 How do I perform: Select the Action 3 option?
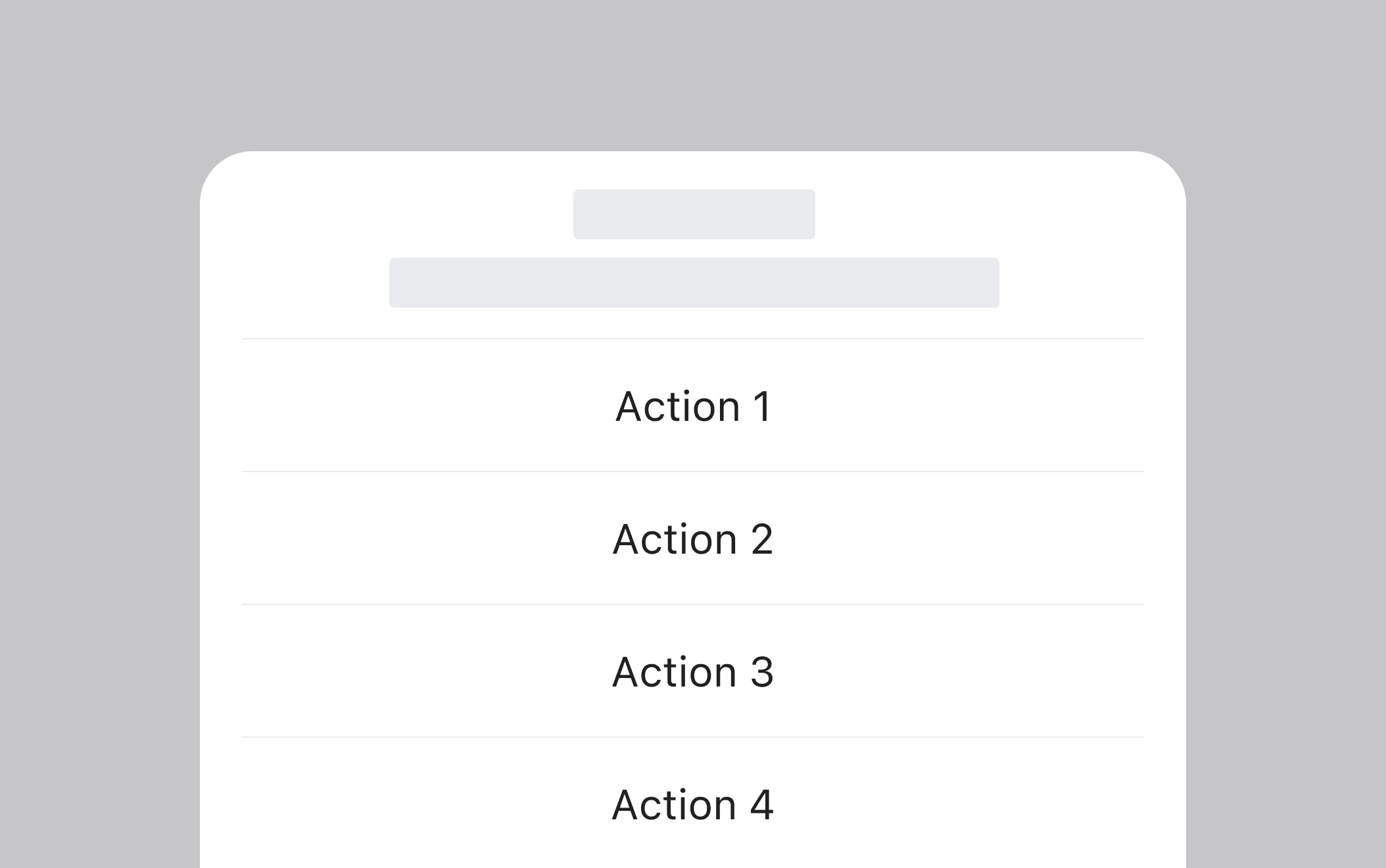[x=693, y=672]
